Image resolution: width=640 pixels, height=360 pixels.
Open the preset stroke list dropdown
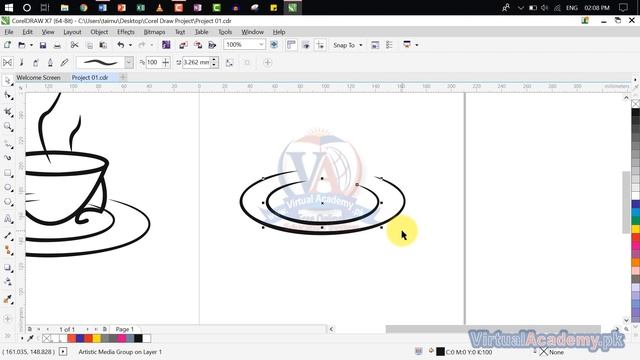129,62
